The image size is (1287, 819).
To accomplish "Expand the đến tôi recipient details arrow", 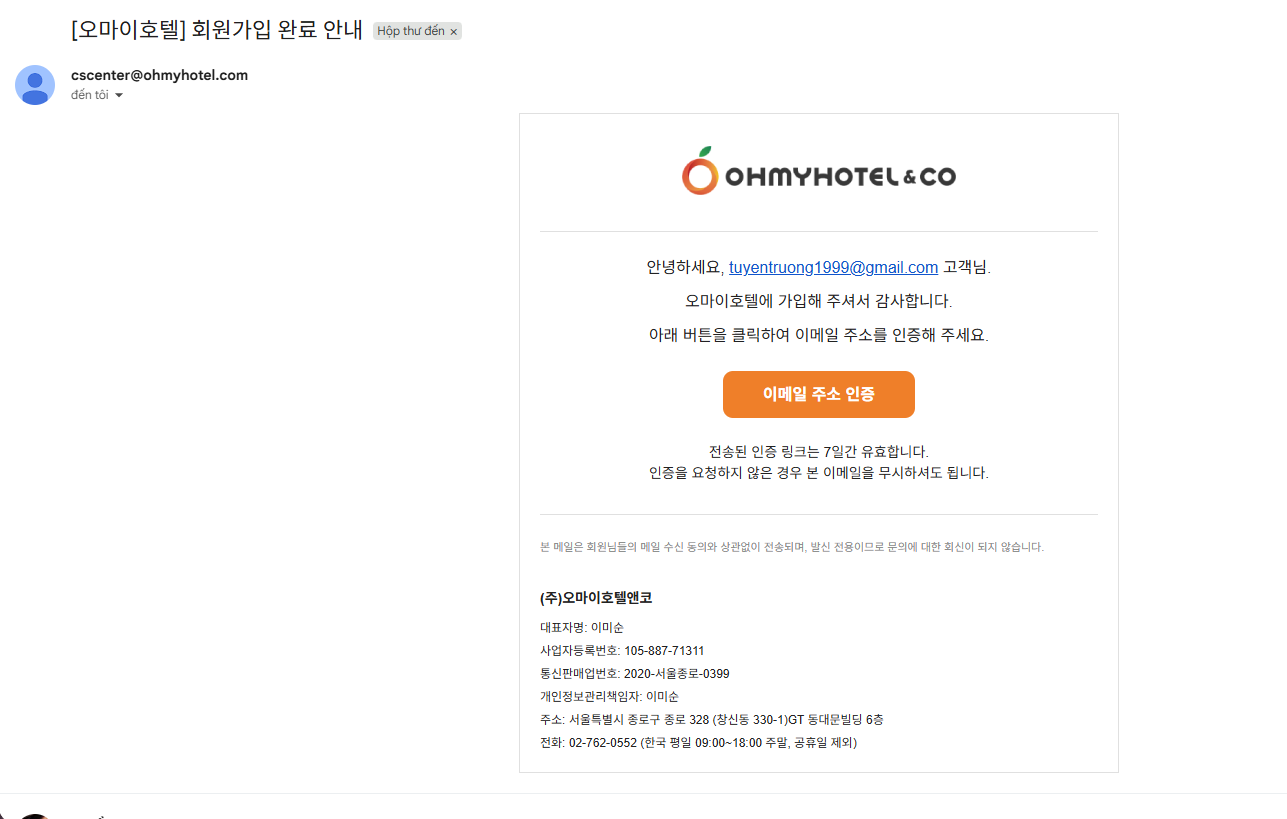I will coord(119,95).
